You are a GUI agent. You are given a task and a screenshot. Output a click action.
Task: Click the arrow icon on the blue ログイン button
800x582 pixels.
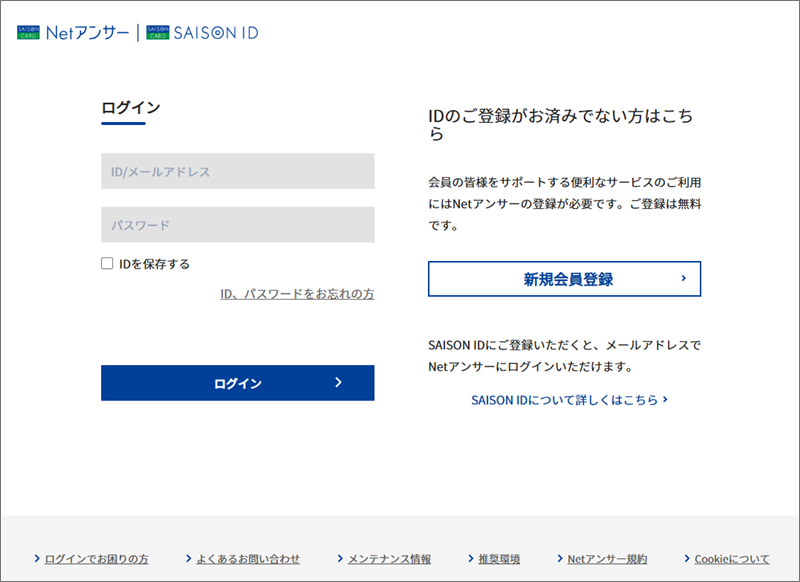pyautogui.click(x=338, y=383)
